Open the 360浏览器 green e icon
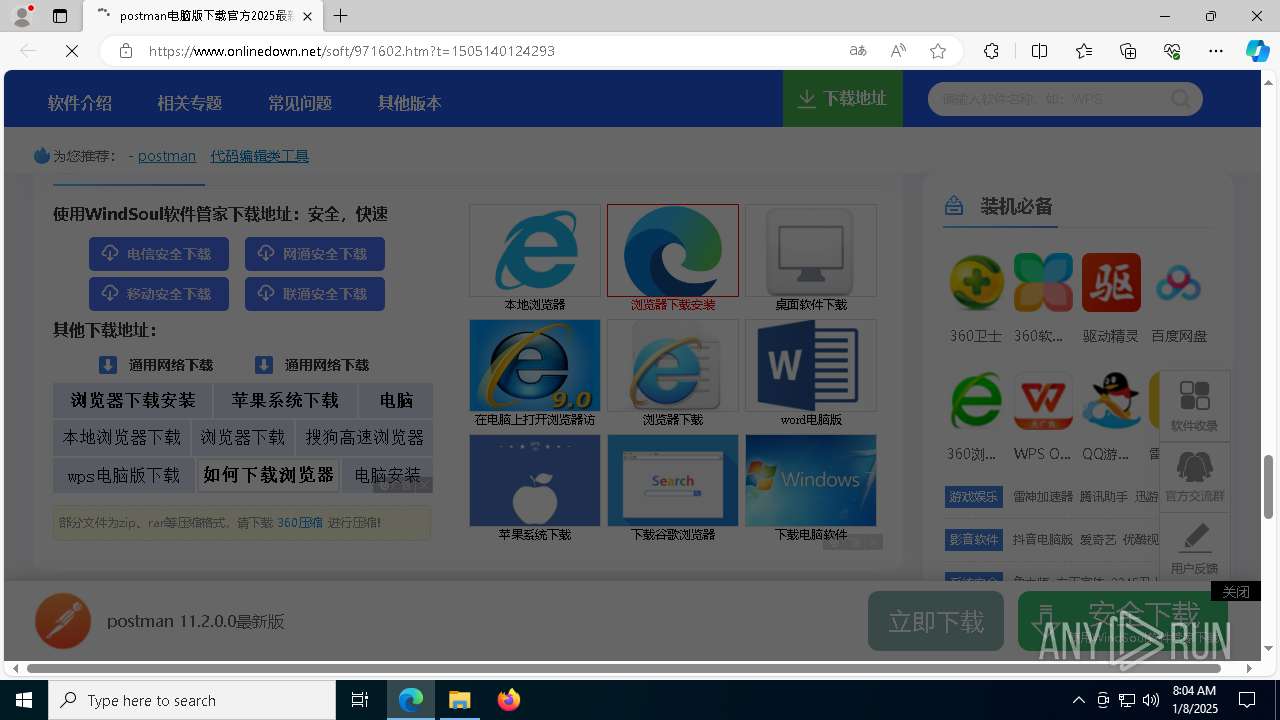Screen dimensions: 1280x720 click(x=976, y=401)
